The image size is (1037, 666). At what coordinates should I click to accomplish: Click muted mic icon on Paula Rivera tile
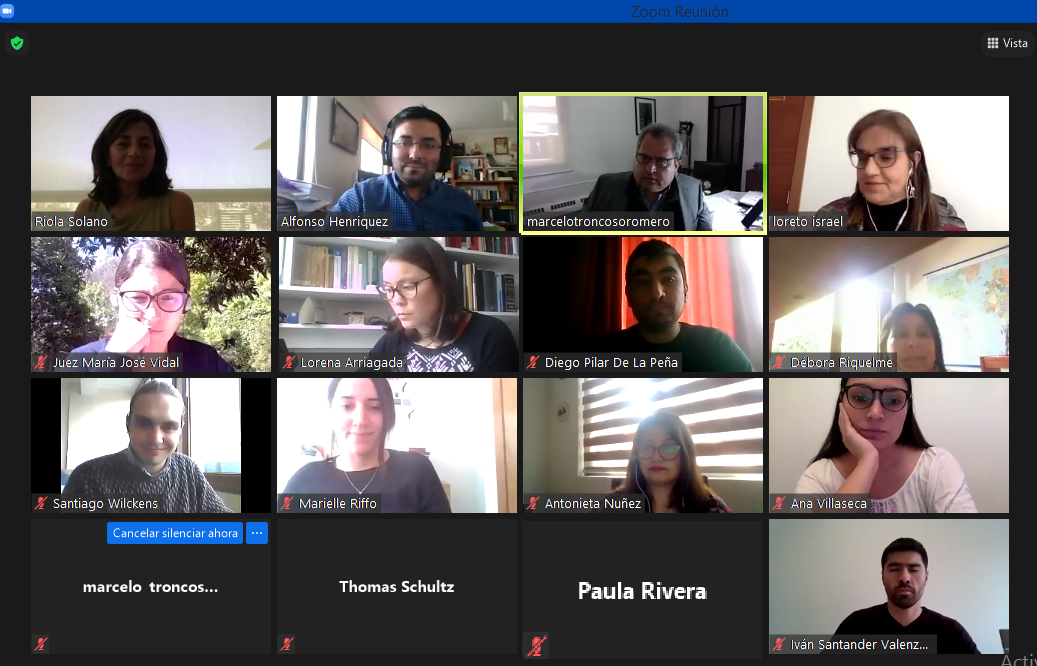coord(536,645)
